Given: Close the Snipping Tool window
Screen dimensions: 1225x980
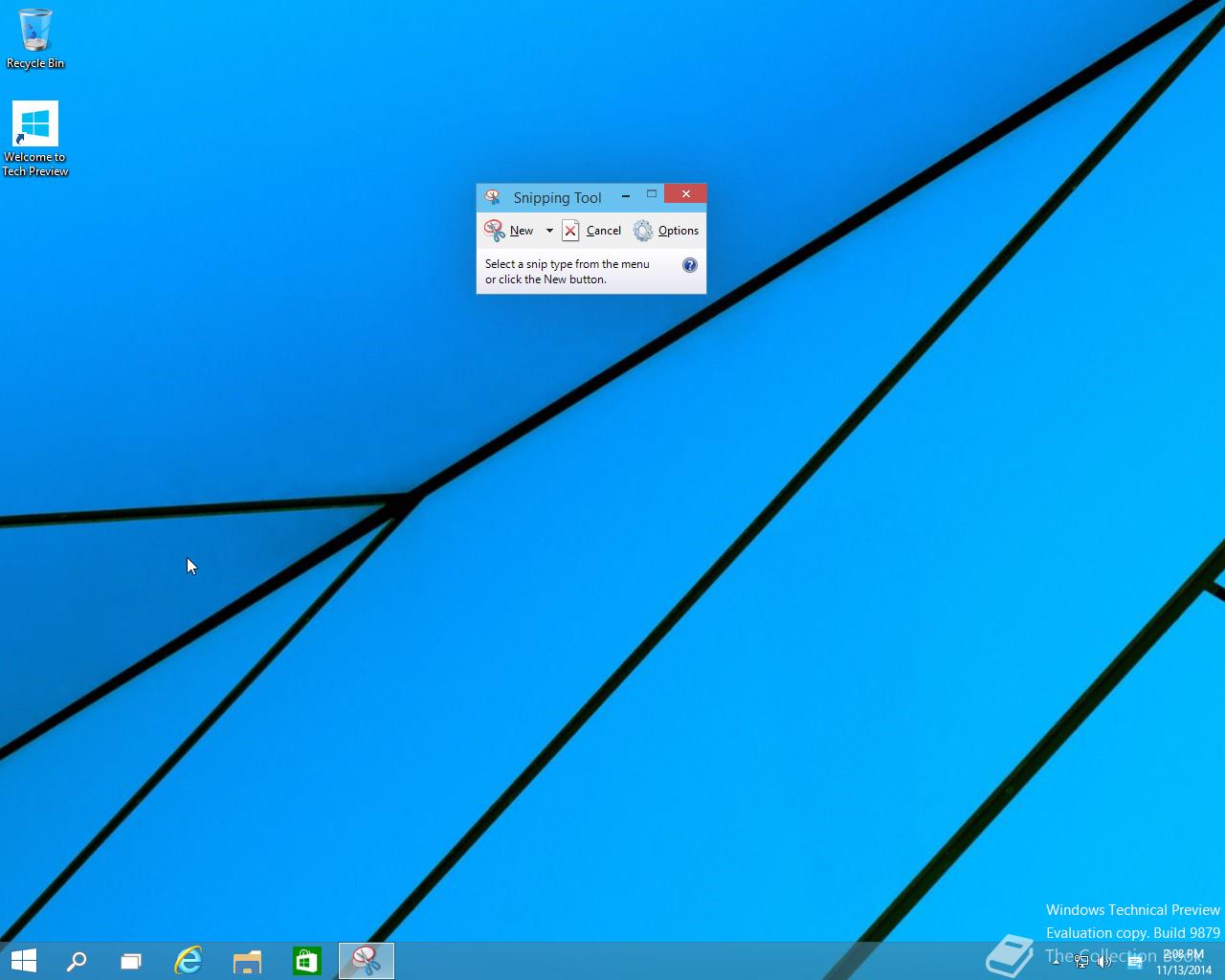Looking at the screenshot, I should click(x=685, y=194).
